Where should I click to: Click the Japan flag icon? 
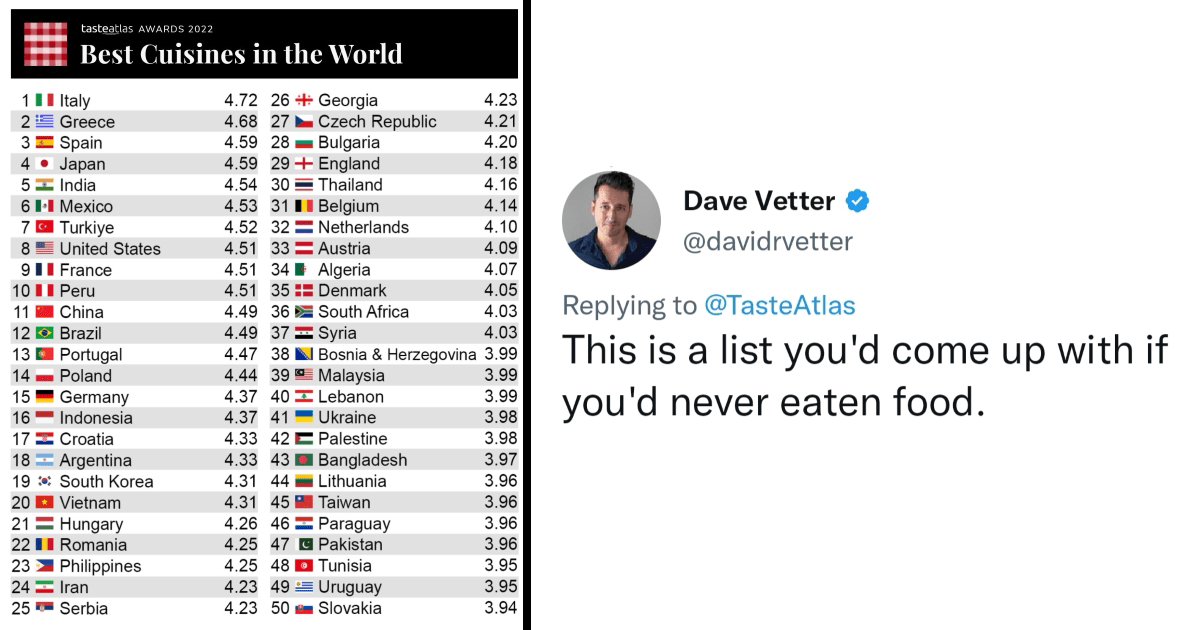[44, 164]
